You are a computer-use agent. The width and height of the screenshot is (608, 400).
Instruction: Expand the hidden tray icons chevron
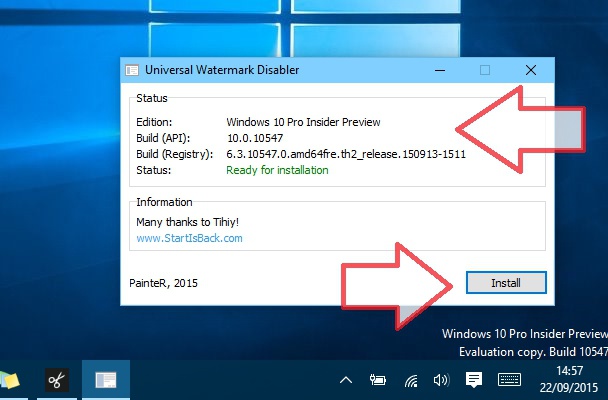(346, 380)
